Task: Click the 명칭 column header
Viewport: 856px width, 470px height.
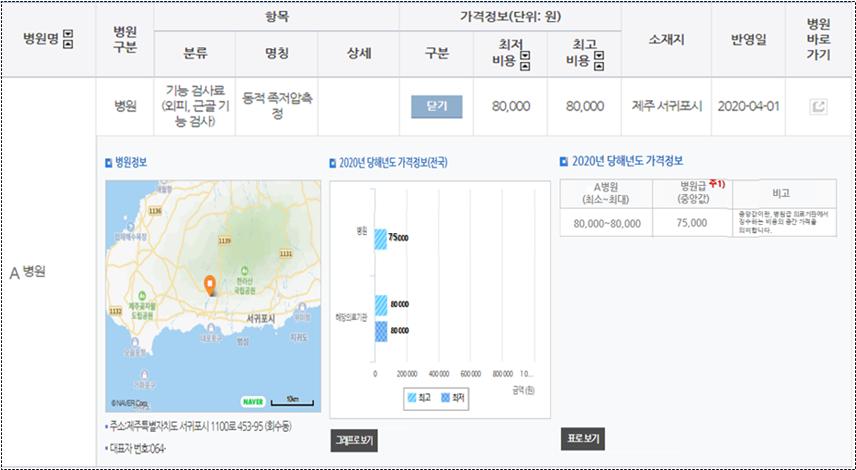Action: point(277,53)
